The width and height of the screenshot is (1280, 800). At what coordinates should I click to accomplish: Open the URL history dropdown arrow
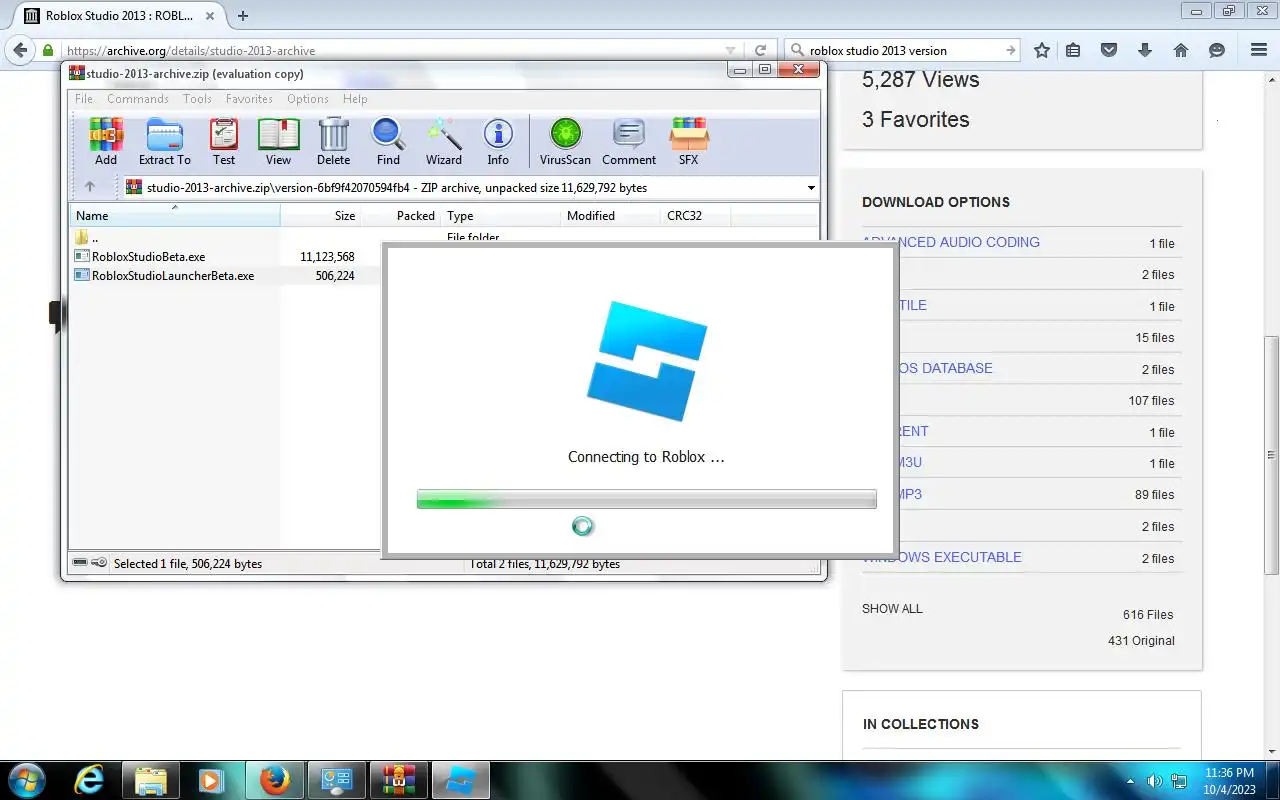pos(732,50)
